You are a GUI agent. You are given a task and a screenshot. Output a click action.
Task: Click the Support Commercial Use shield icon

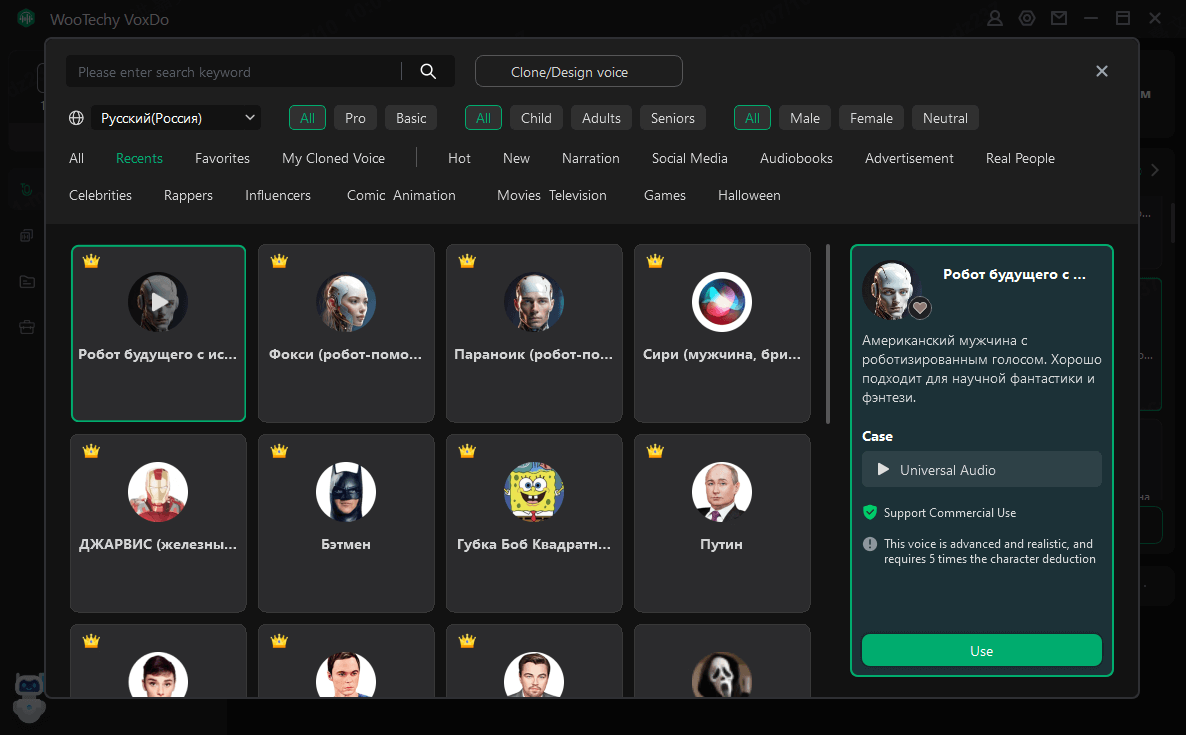pos(870,513)
